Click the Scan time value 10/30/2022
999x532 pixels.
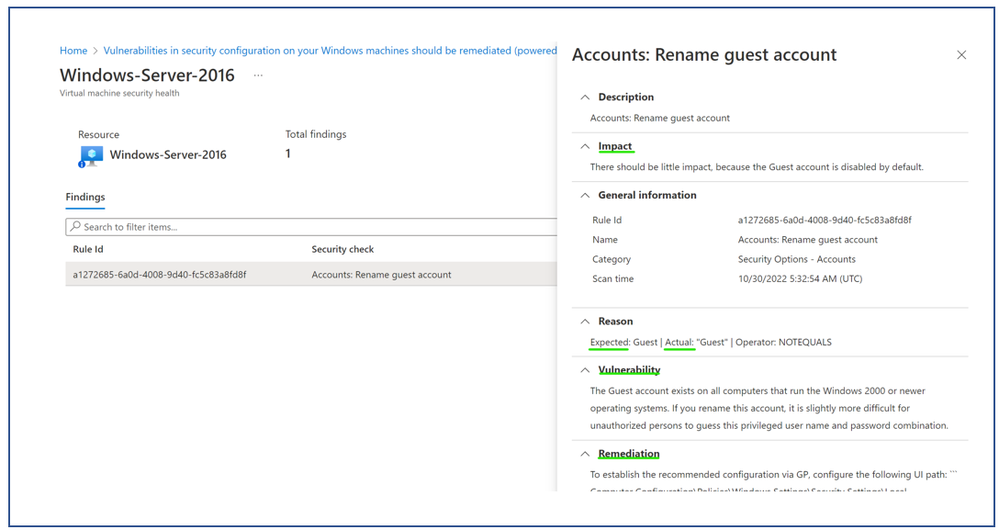(800, 278)
